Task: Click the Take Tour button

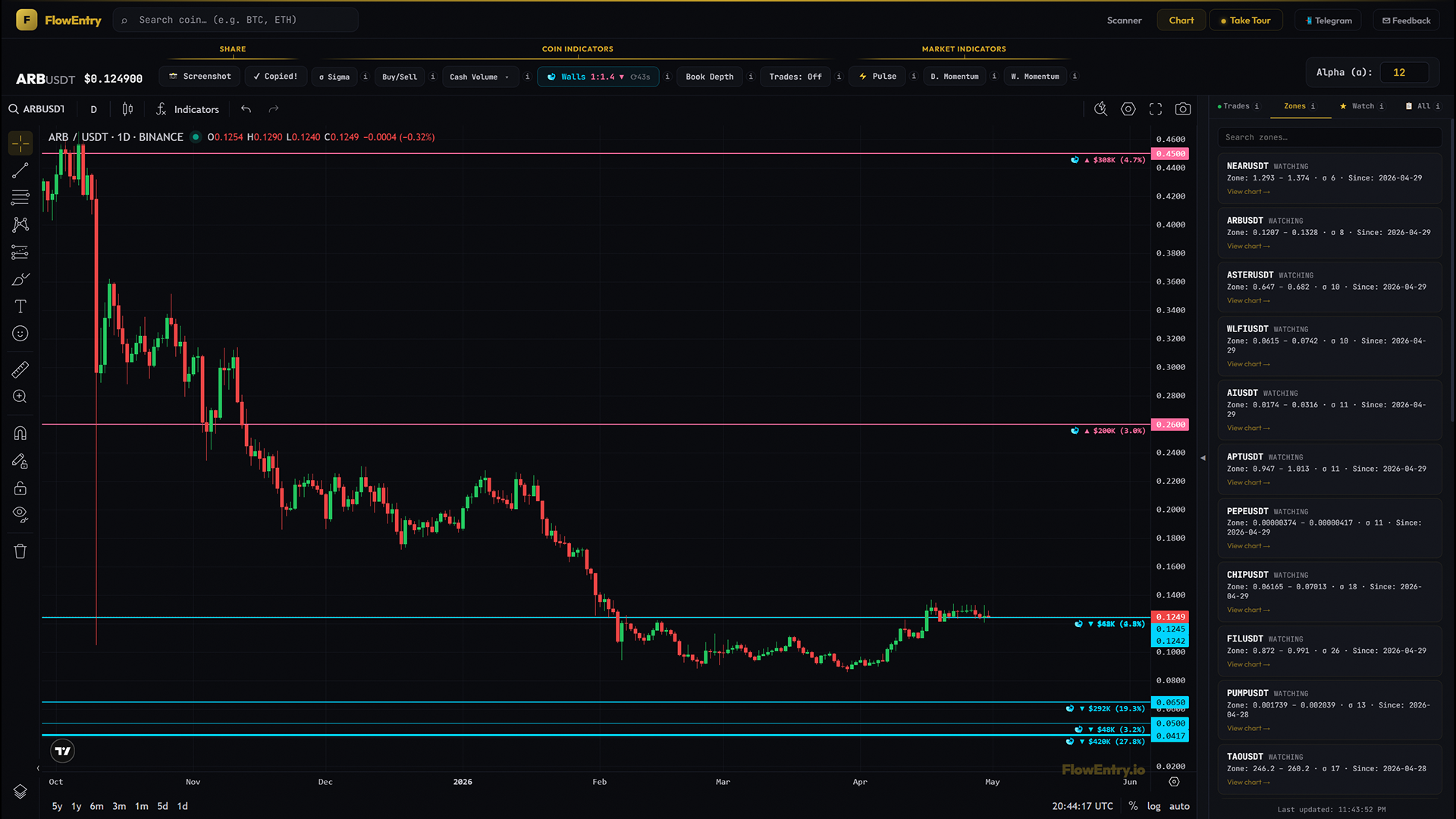Action: click(x=1245, y=20)
